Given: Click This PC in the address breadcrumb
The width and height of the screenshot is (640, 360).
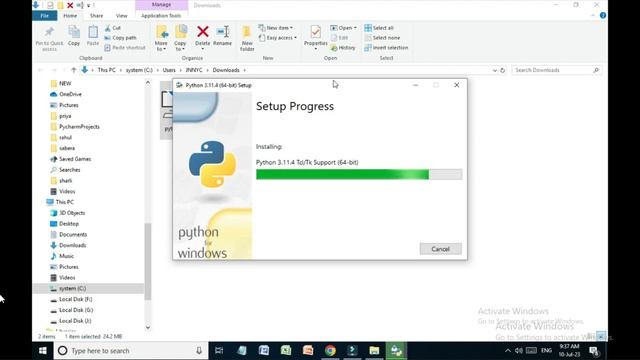Looking at the screenshot, I should [107, 70].
